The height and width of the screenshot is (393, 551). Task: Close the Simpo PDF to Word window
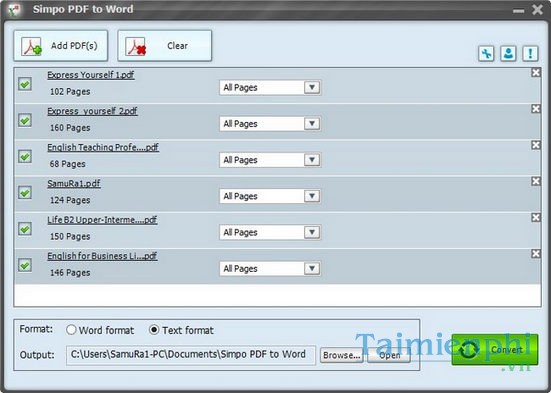pos(537,10)
